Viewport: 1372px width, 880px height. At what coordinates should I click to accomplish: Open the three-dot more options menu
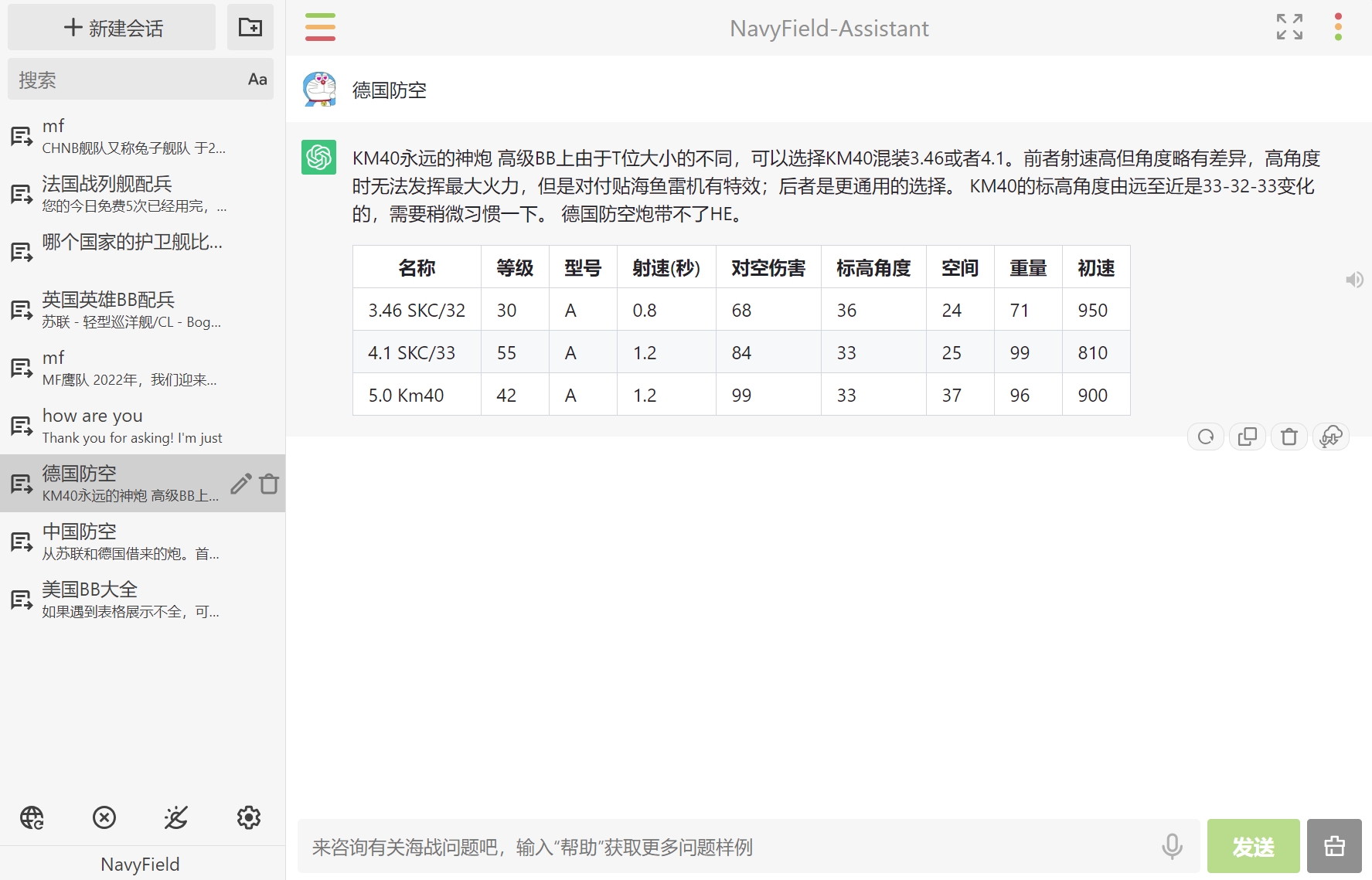point(1338,27)
